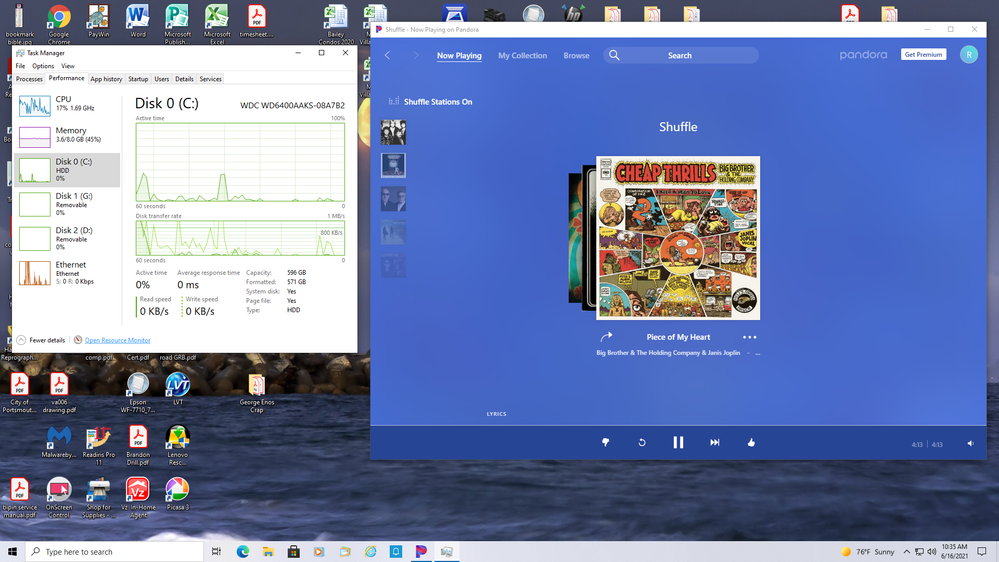This screenshot has height=562, width=999.
Task: Pause the Pandora playback
Action: pyautogui.click(x=678, y=442)
